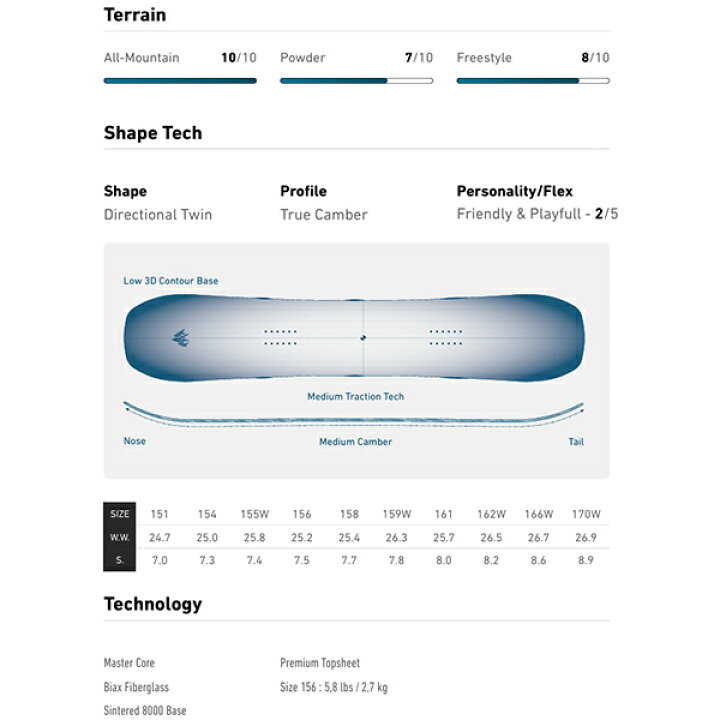Click the left binding insert dots
This screenshot has height=720, width=720.
point(281,338)
